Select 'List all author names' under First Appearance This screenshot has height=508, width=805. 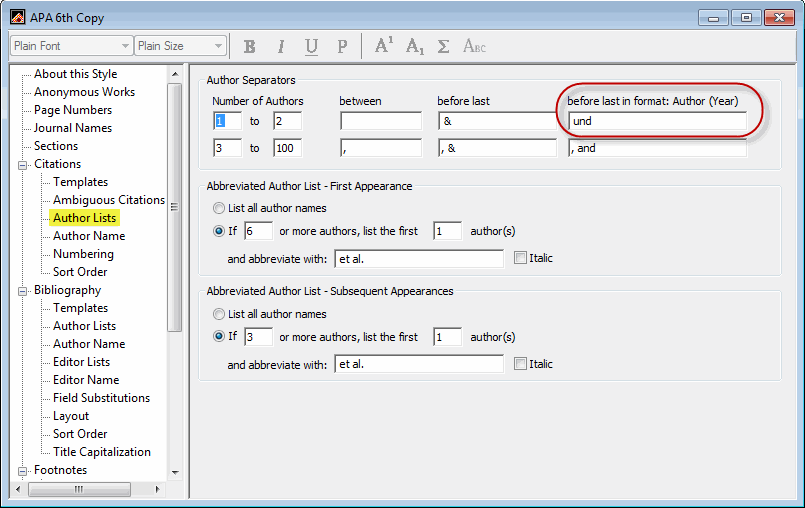[219, 208]
